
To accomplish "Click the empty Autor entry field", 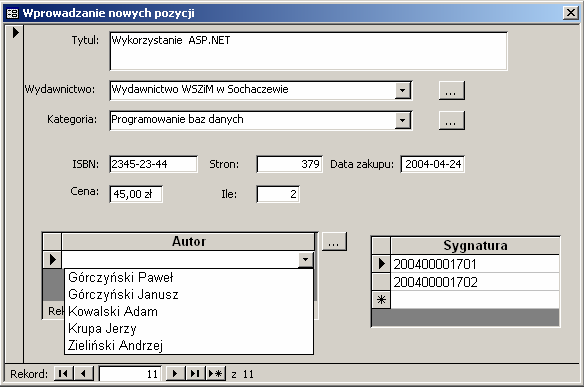I will click(x=180, y=260).
